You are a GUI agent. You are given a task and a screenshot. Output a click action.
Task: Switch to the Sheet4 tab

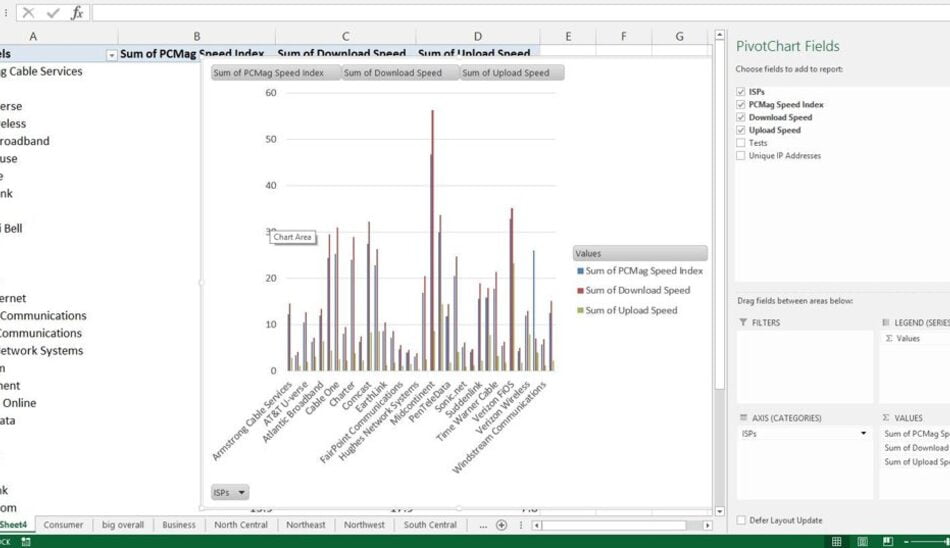[x=16, y=524]
